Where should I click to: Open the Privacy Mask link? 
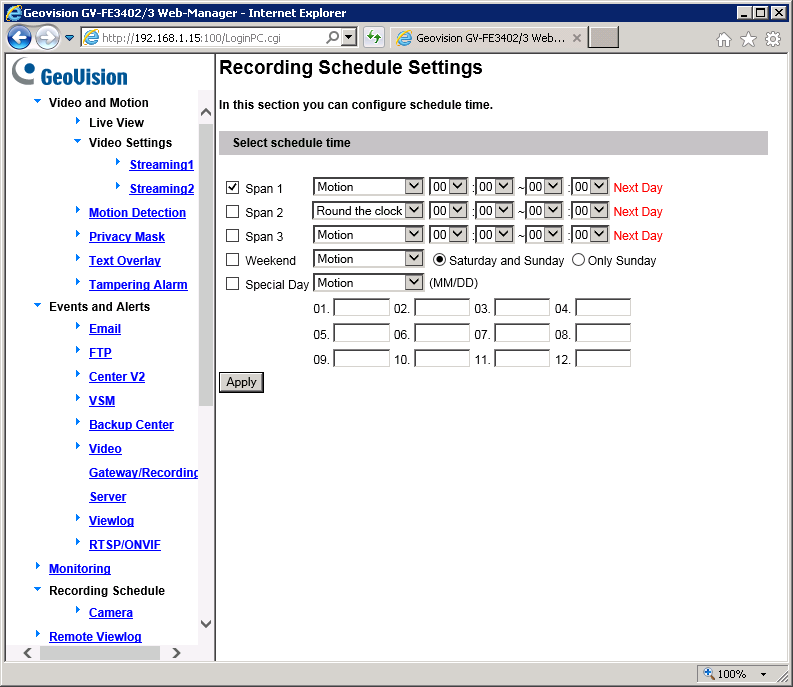pyautogui.click(x=127, y=236)
